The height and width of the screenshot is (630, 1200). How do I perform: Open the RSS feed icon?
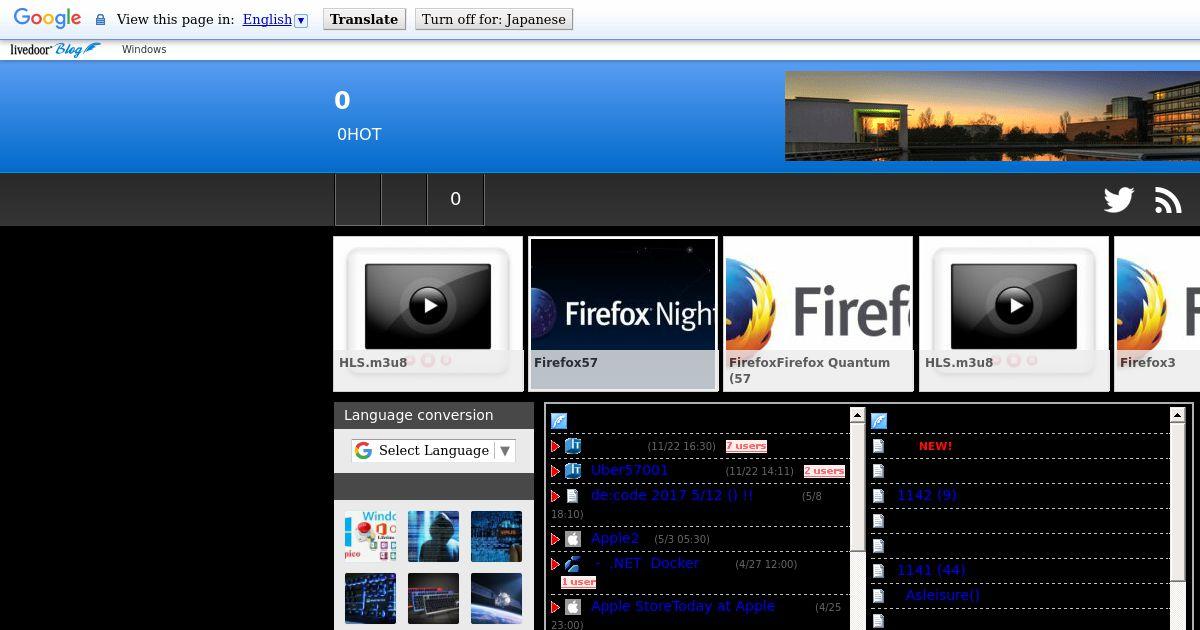click(x=1168, y=200)
